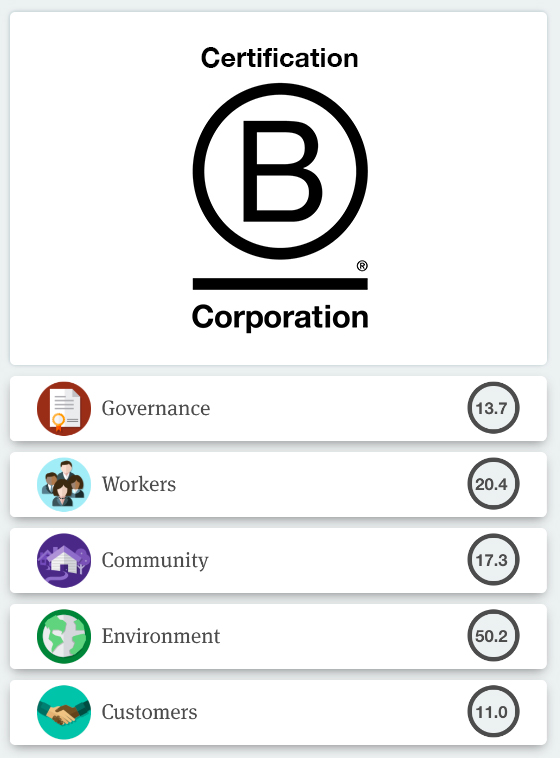The width and height of the screenshot is (560, 758).
Task: Open the Governance category label
Action: pyautogui.click(x=156, y=408)
